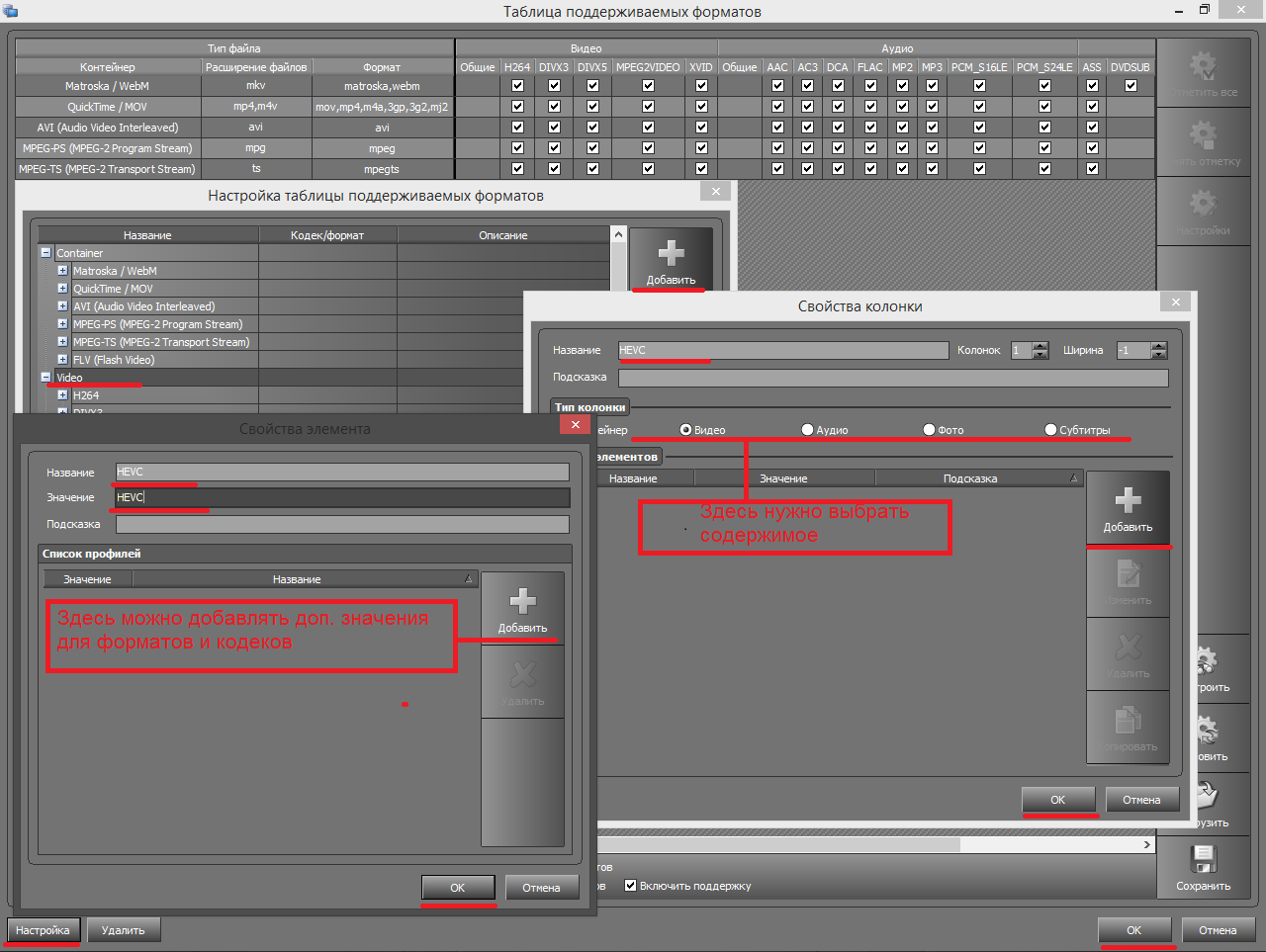Click Отмена in the Свойства колонки dialog
Image resolution: width=1266 pixels, height=952 pixels.
tap(1140, 800)
